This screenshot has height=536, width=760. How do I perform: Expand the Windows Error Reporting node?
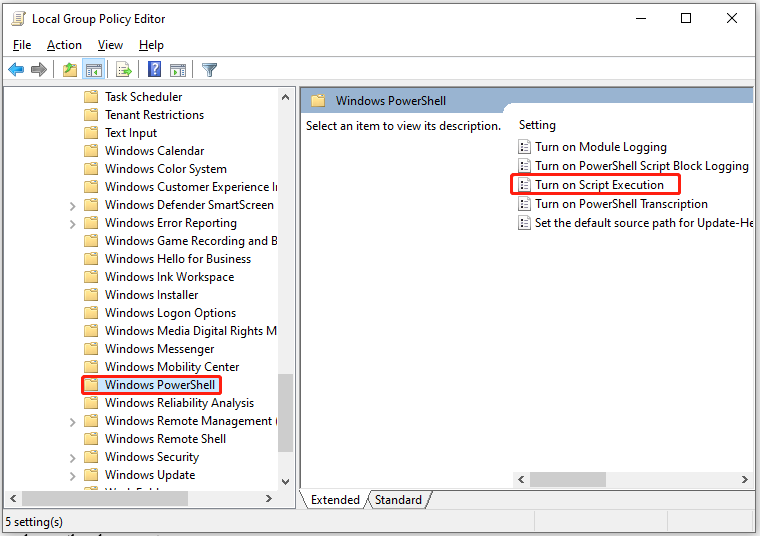click(72, 223)
